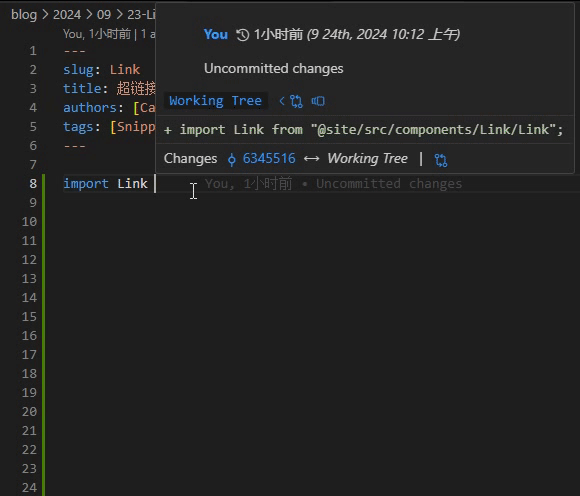Select the 23-Li file breadcrumb
This screenshot has width=580, height=496.
(141, 14)
